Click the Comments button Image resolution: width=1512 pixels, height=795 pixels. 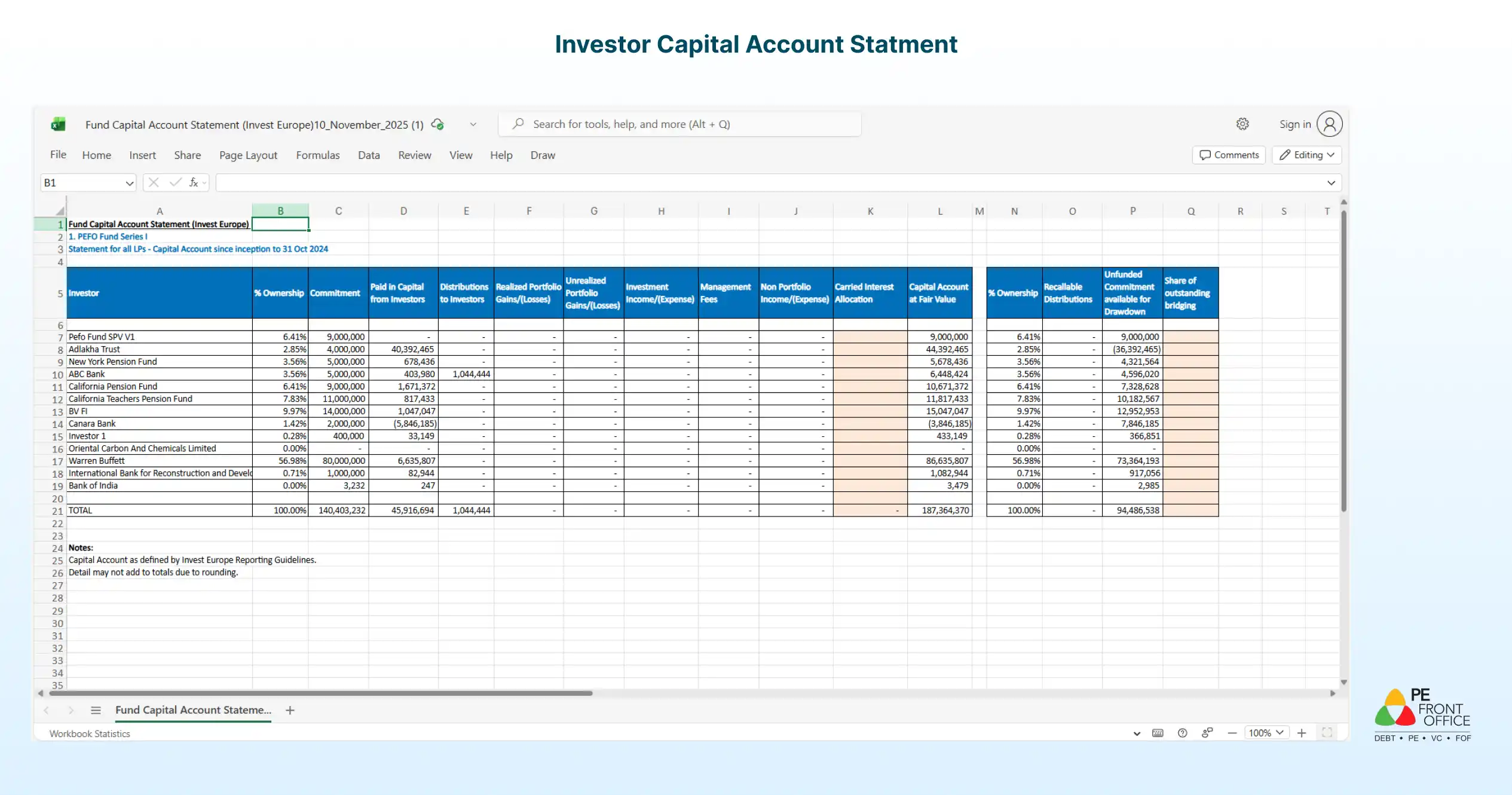[1229, 155]
